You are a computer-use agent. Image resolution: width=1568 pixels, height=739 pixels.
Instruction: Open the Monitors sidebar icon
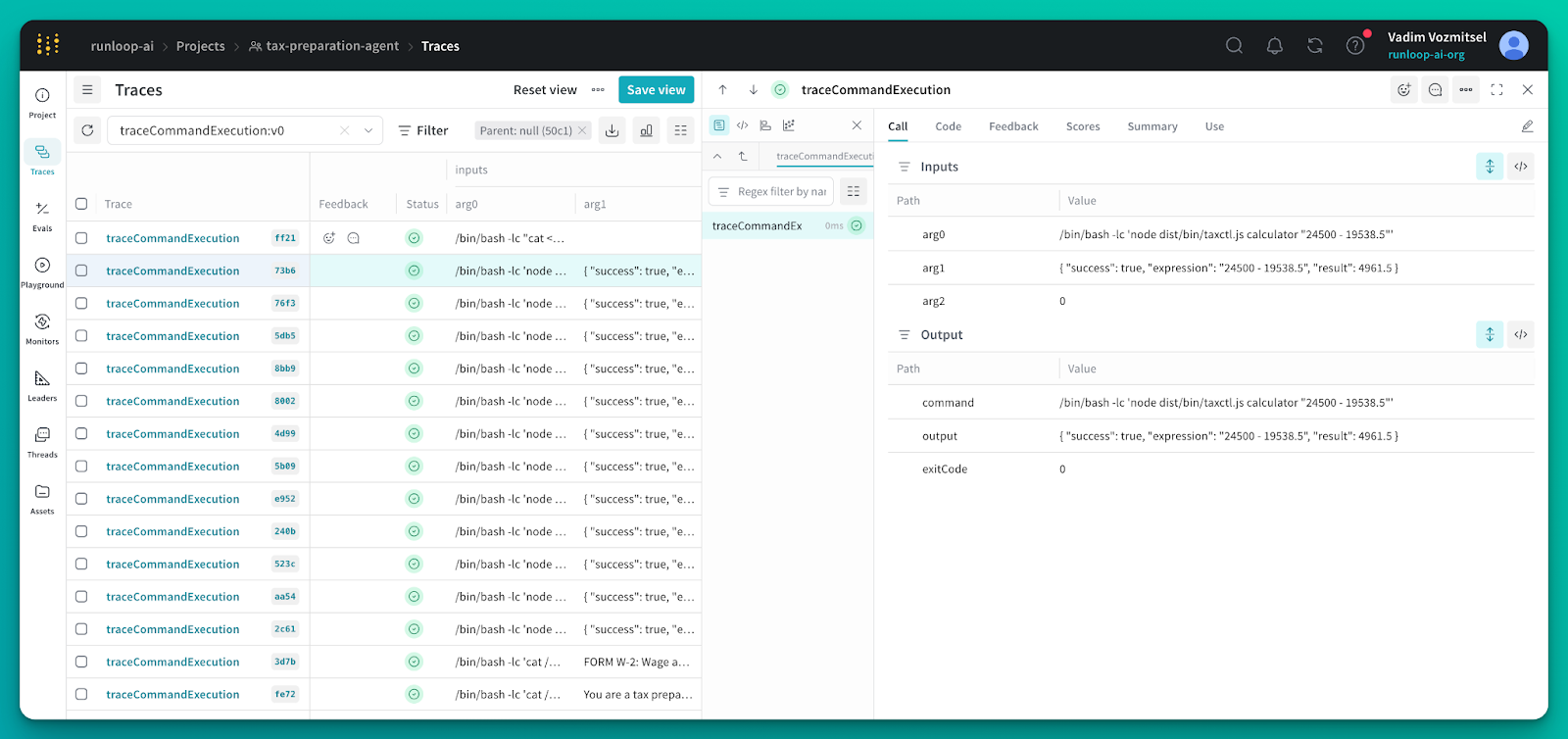pos(42,329)
